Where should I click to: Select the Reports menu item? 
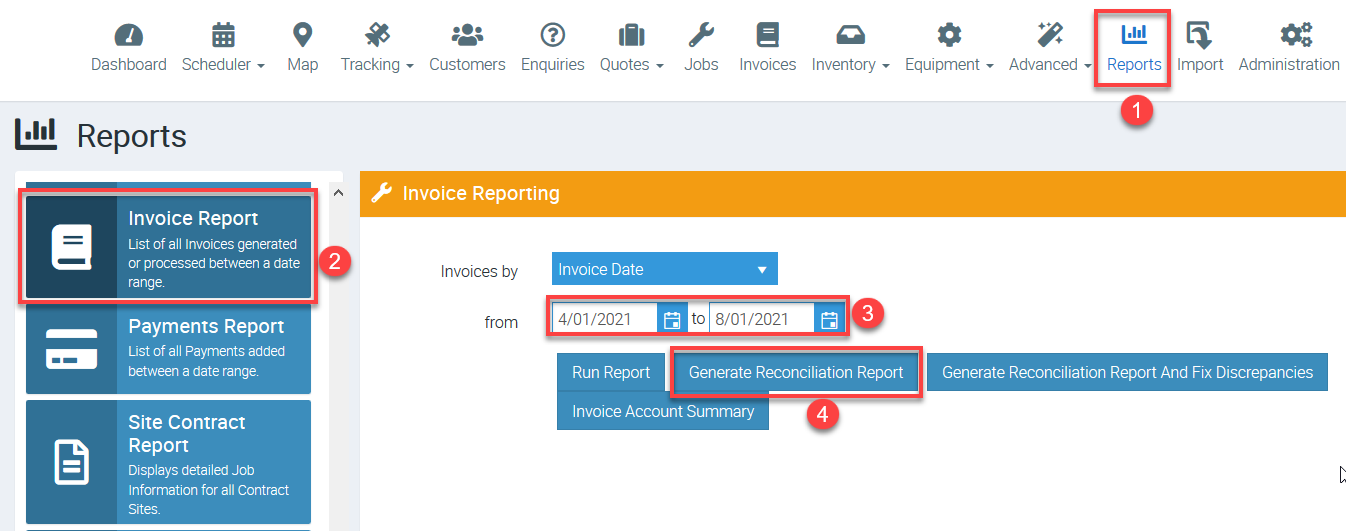tap(1134, 48)
